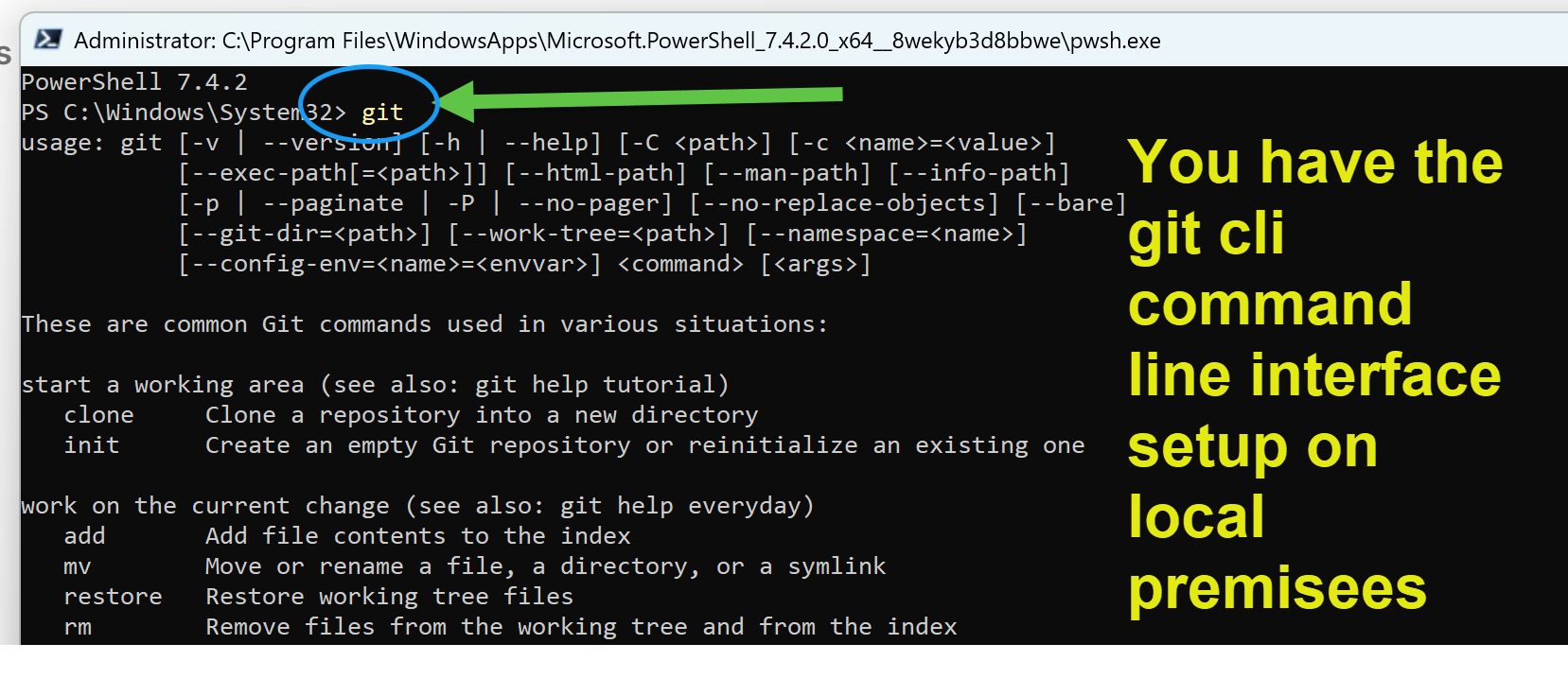Click the typed 'git' command at the prompt
1568x696 pixels.
382,113
